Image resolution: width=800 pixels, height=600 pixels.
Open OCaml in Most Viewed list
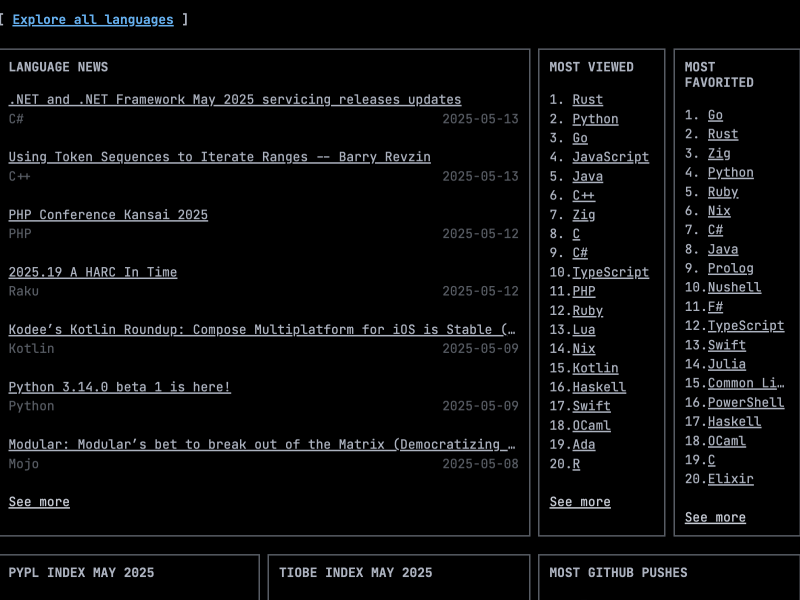click(591, 425)
